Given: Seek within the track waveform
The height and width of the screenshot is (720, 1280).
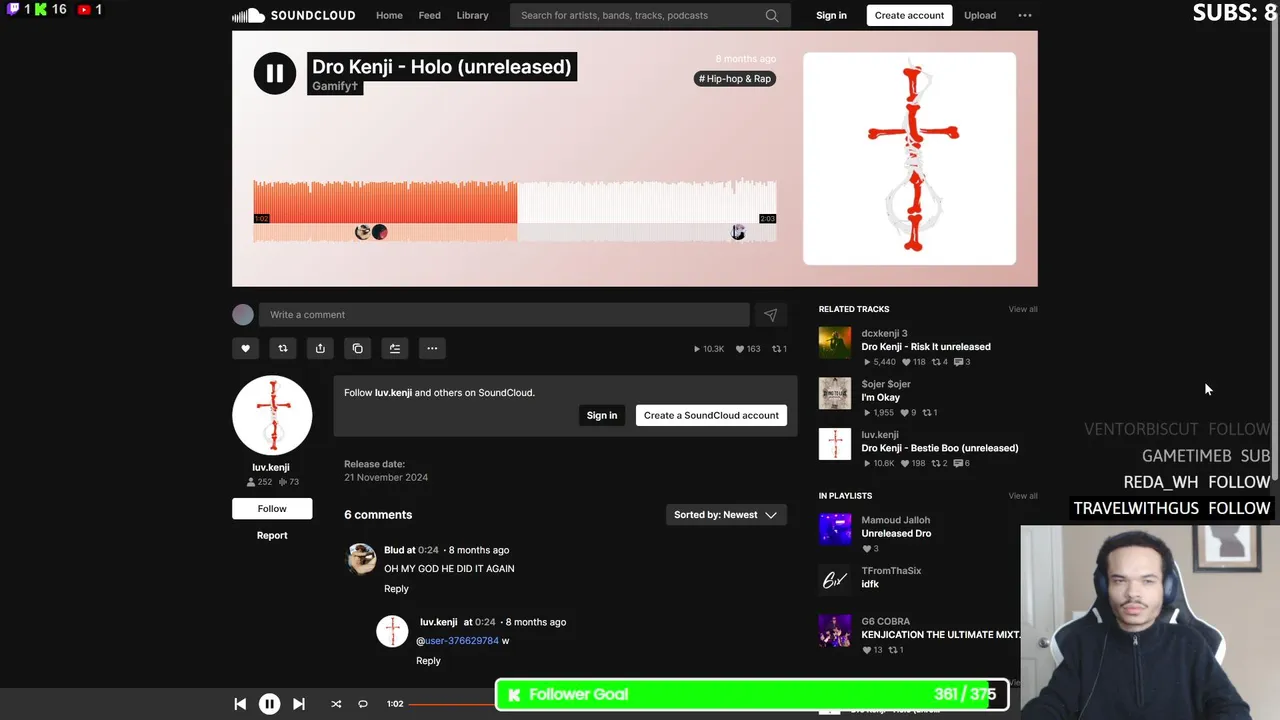Looking at the screenshot, I should click(x=515, y=210).
